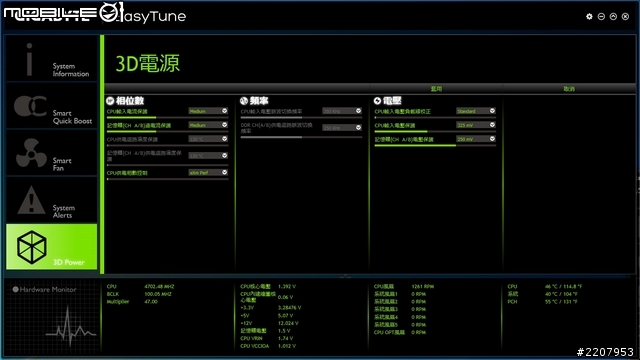Viewport: 640px width, 360px height.
Task: Click the 記憶體(CH A/B)電壓保護 slider bar
Action: (x=435, y=145)
